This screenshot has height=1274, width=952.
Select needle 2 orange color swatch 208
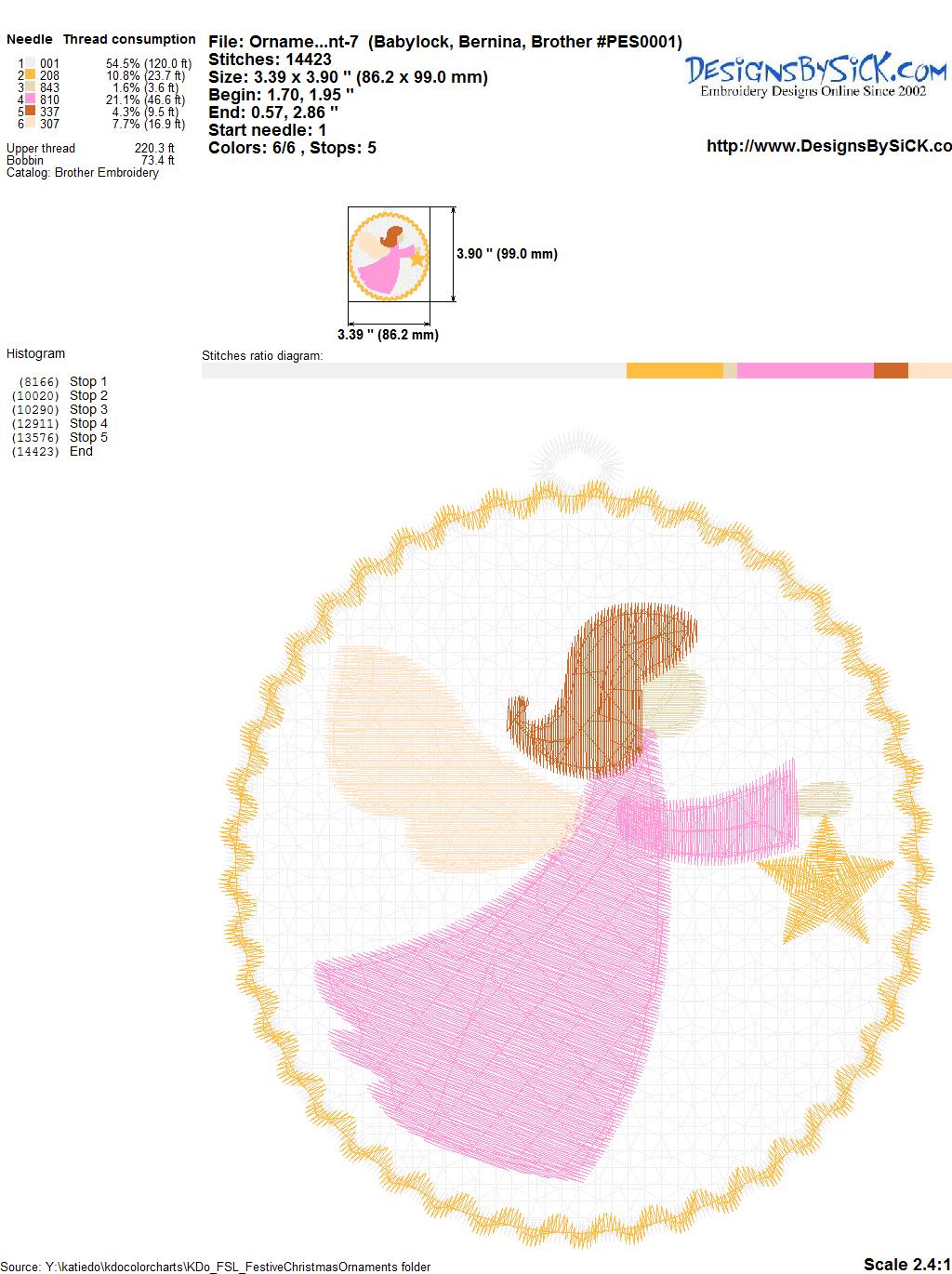[x=31, y=75]
